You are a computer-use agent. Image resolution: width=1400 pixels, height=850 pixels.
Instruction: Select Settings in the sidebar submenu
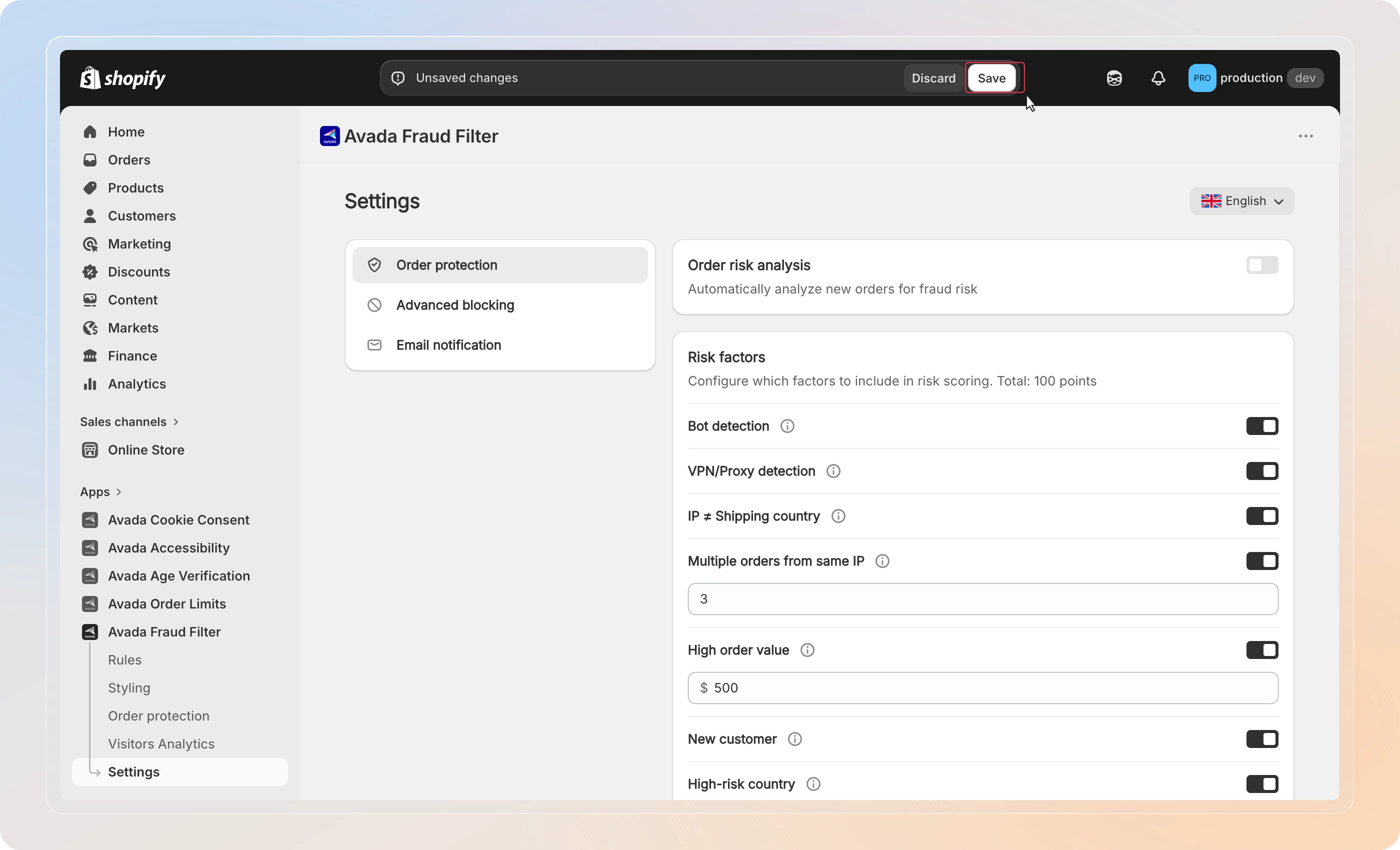pyautogui.click(x=179, y=772)
